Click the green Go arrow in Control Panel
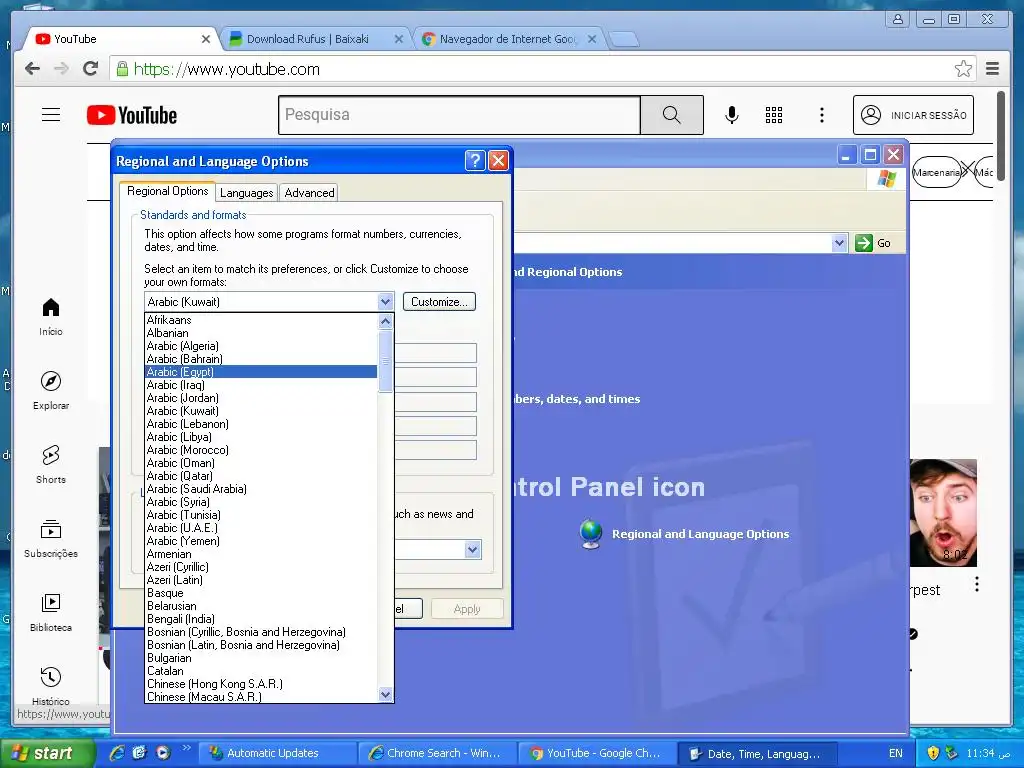1024x768 pixels. point(863,243)
